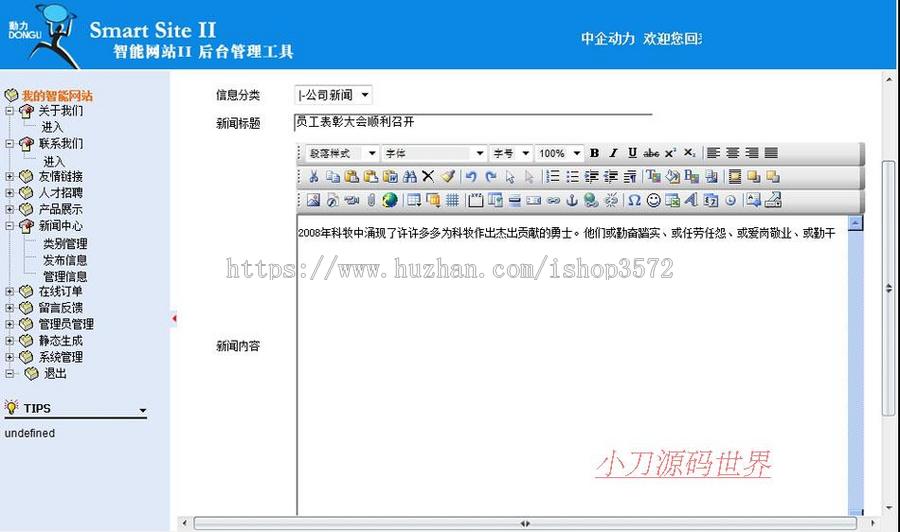The height and width of the screenshot is (532, 900).
Task: Click the table grid icon
Action: coord(452,200)
